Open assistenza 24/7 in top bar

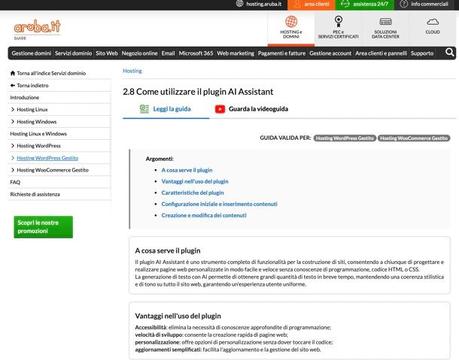pyautogui.click(x=365, y=4)
